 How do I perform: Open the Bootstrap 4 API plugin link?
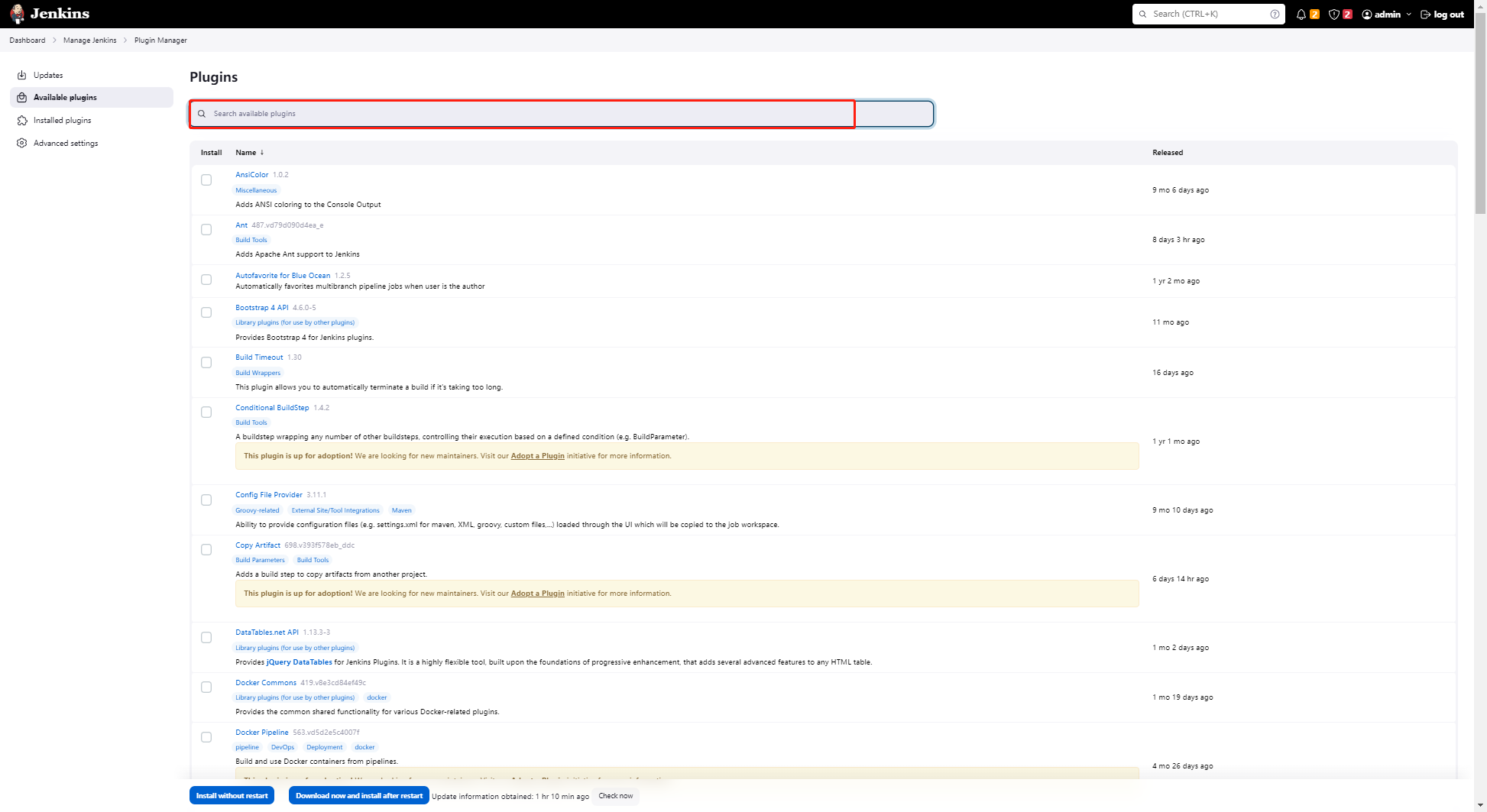tap(262, 308)
